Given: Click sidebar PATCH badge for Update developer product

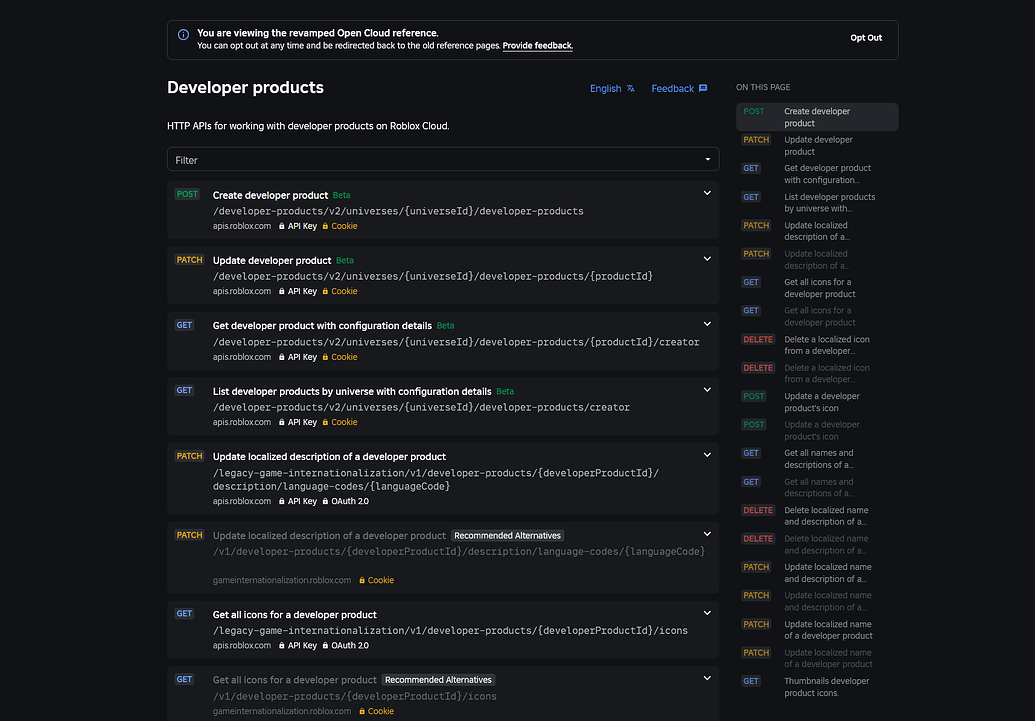Looking at the screenshot, I should (756, 140).
